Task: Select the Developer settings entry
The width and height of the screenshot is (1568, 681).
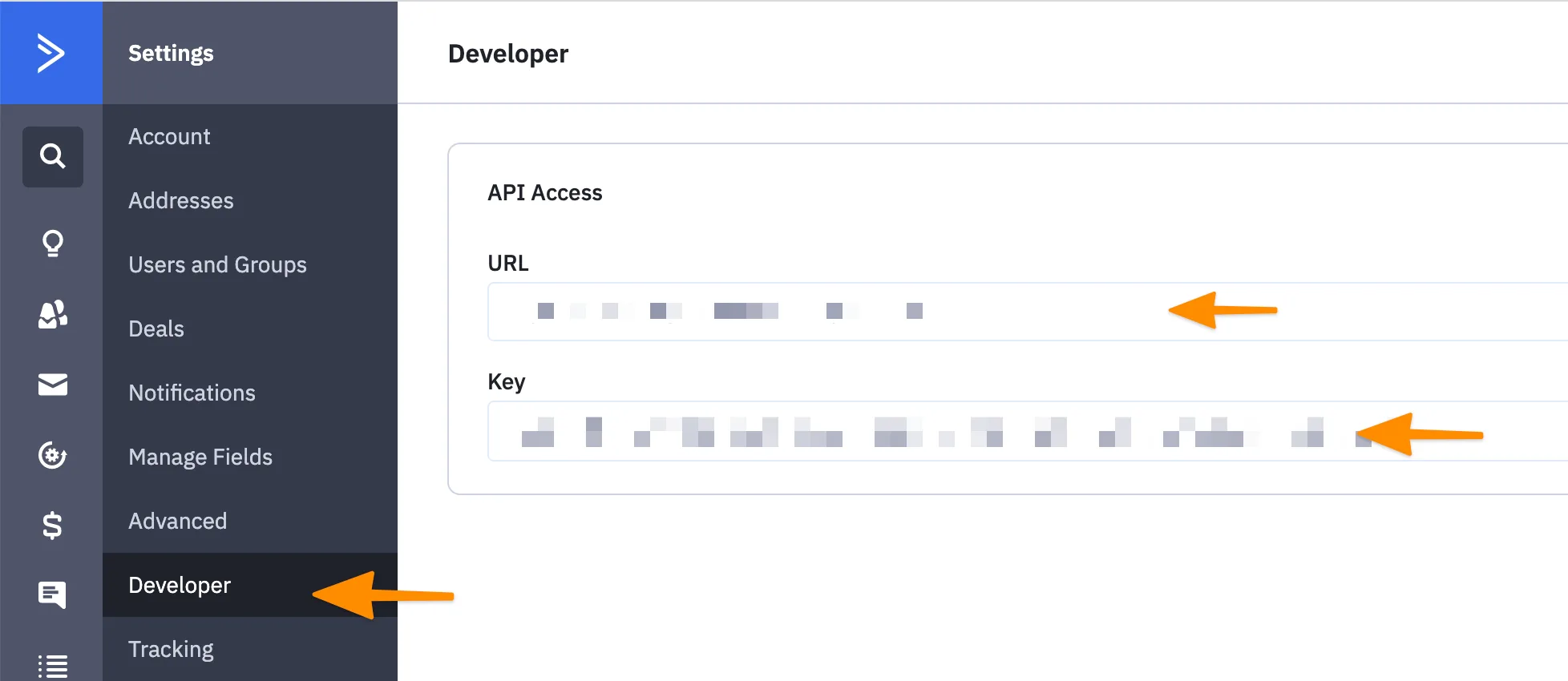Action: (178, 585)
